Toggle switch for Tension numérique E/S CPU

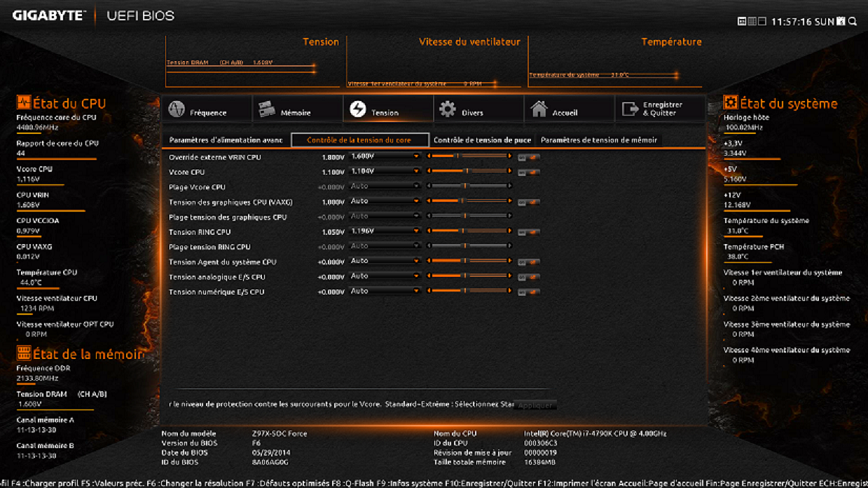point(529,292)
